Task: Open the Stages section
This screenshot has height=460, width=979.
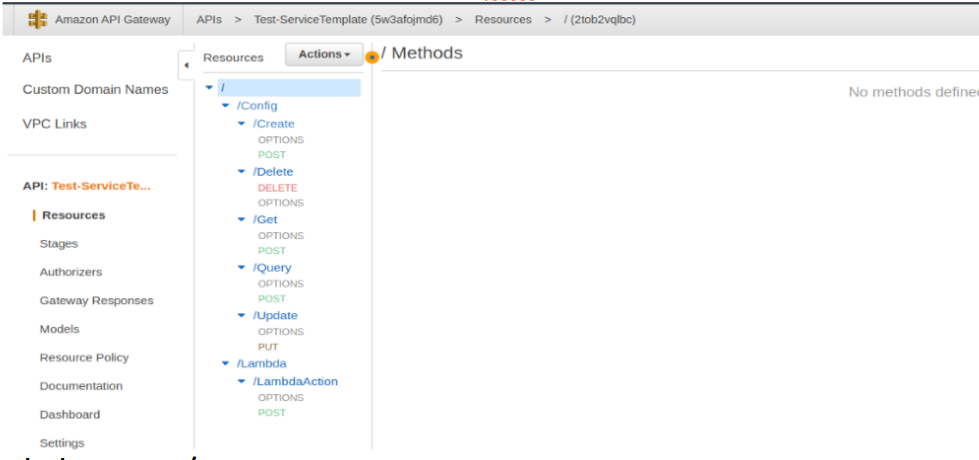Action: [58, 244]
